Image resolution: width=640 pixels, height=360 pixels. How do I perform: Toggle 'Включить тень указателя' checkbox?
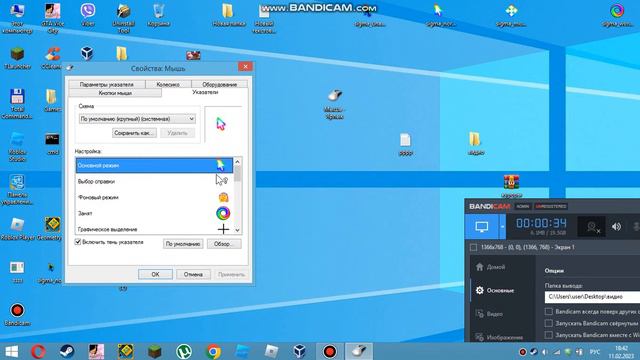point(78,242)
